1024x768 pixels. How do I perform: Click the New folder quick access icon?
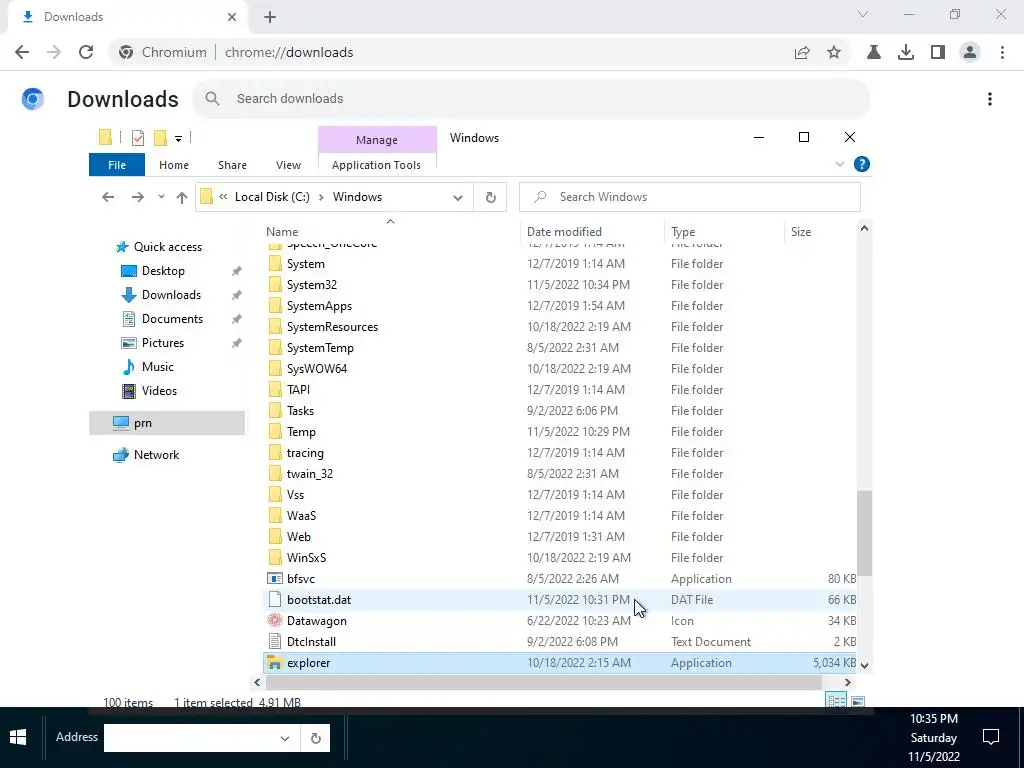[160, 137]
